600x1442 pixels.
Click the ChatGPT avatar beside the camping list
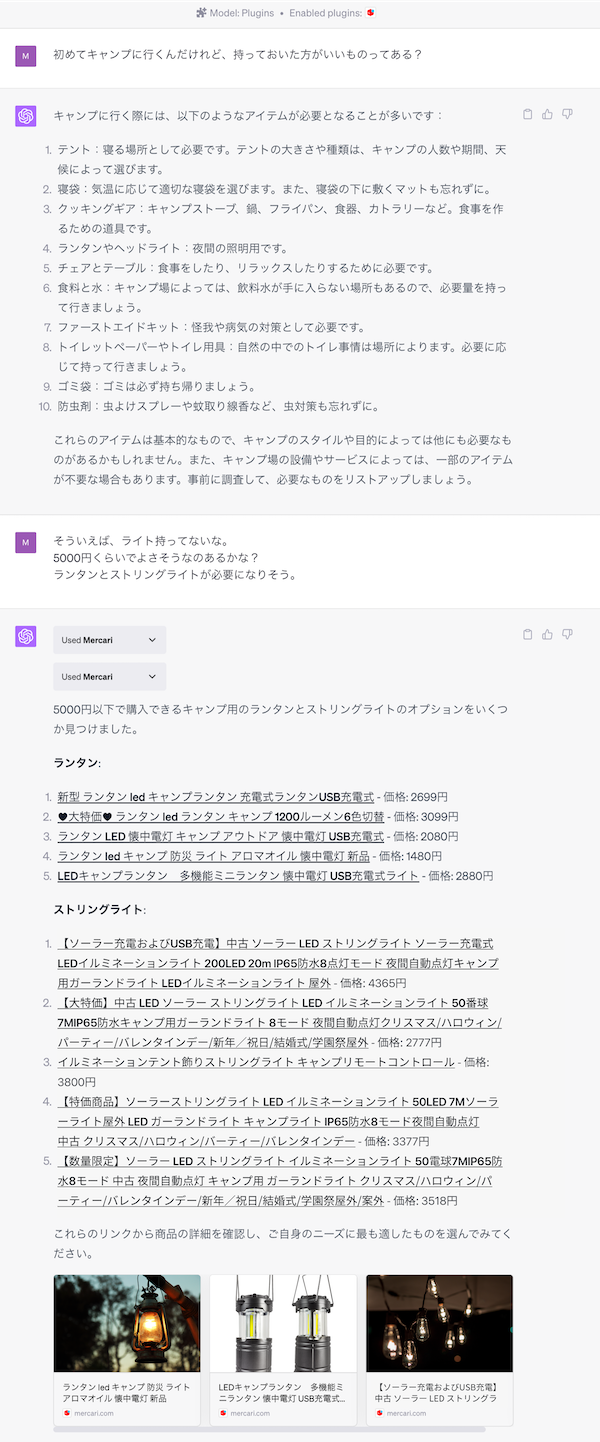tap(26, 116)
